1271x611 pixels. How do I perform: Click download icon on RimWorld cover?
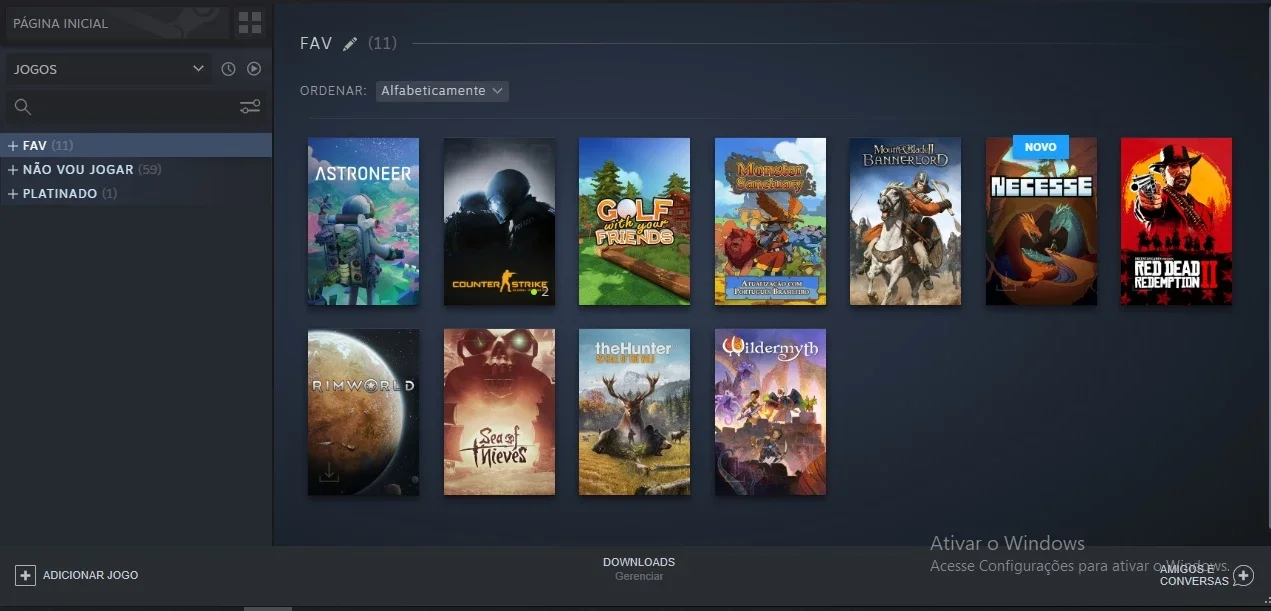click(x=329, y=473)
